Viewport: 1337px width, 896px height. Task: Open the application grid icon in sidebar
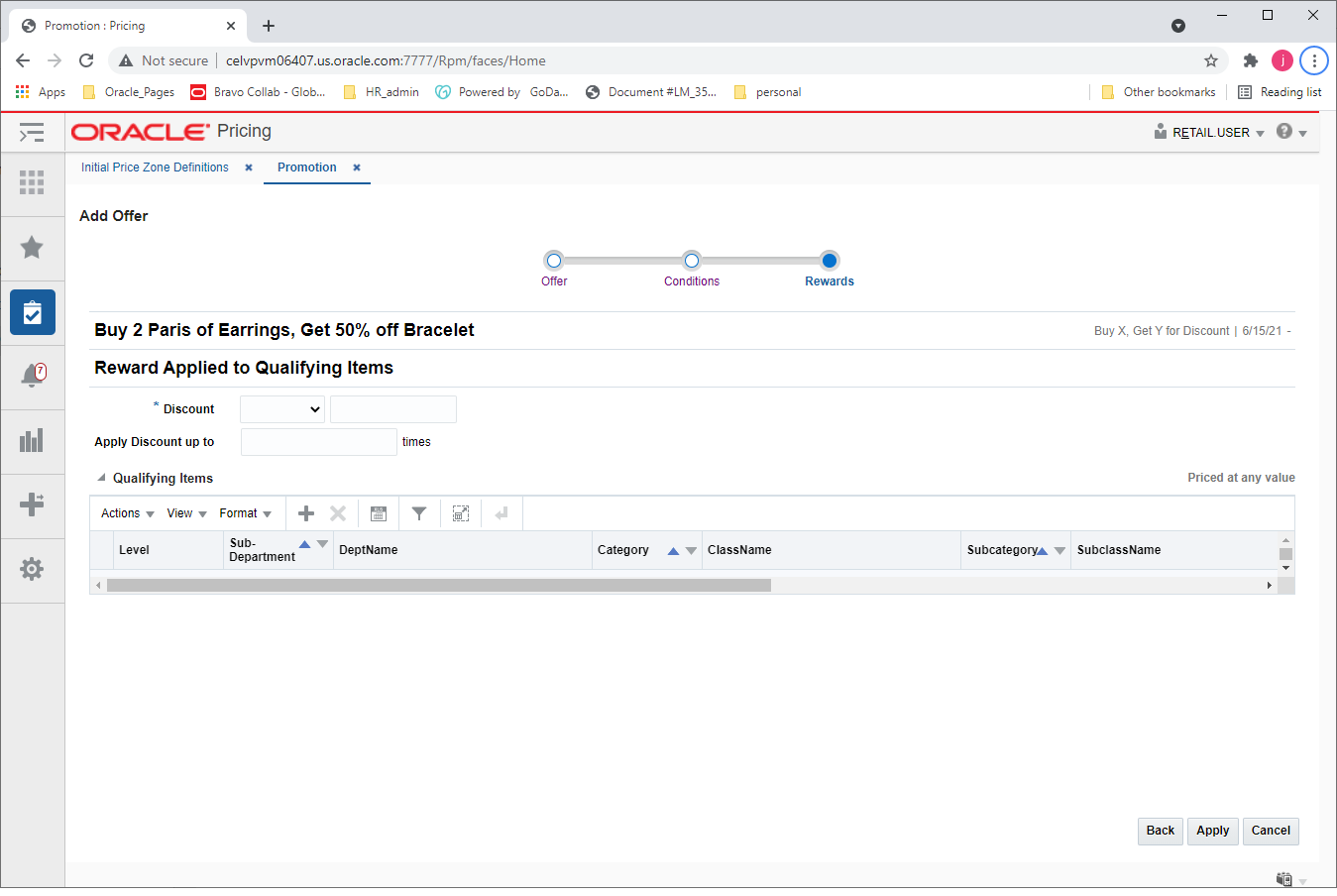pyautogui.click(x=32, y=182)
